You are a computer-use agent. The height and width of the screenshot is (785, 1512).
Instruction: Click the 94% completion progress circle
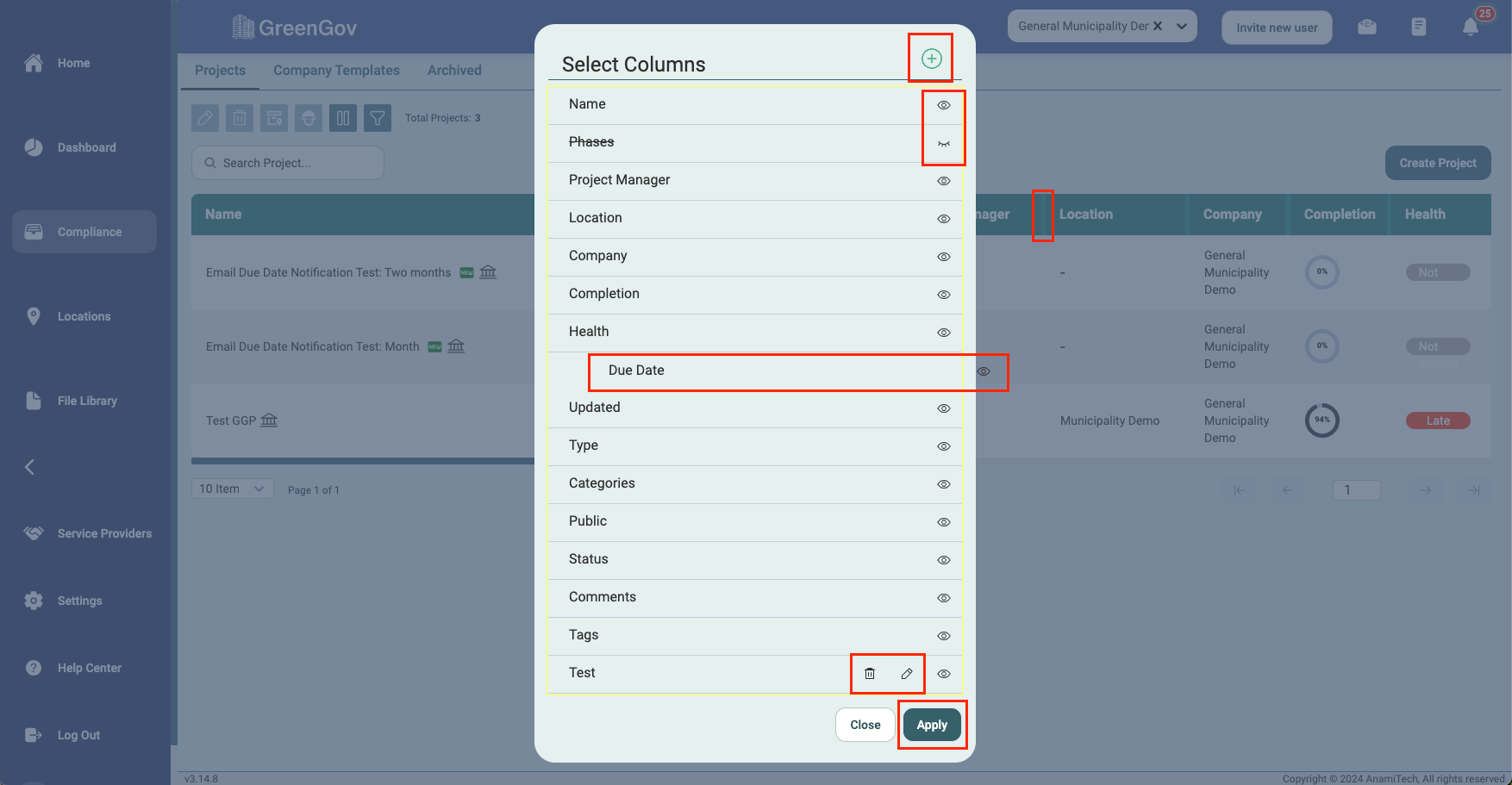pos(1321,421)
